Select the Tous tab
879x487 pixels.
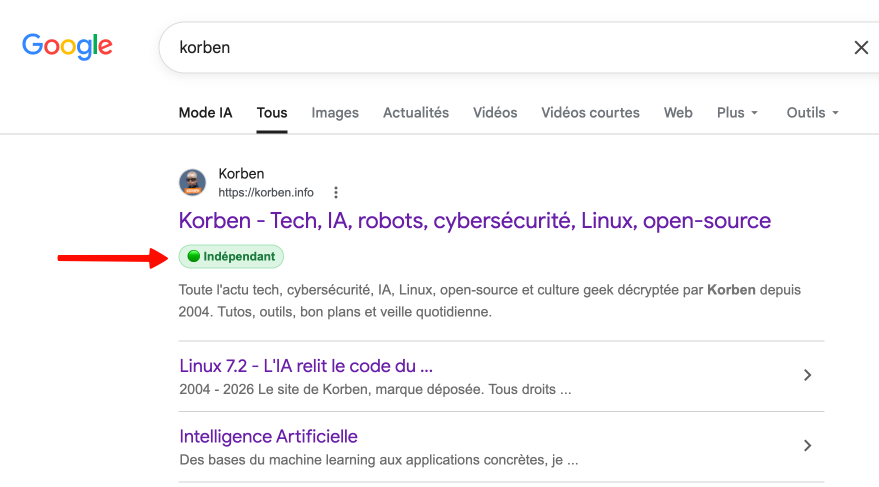[x=272, y=113]
